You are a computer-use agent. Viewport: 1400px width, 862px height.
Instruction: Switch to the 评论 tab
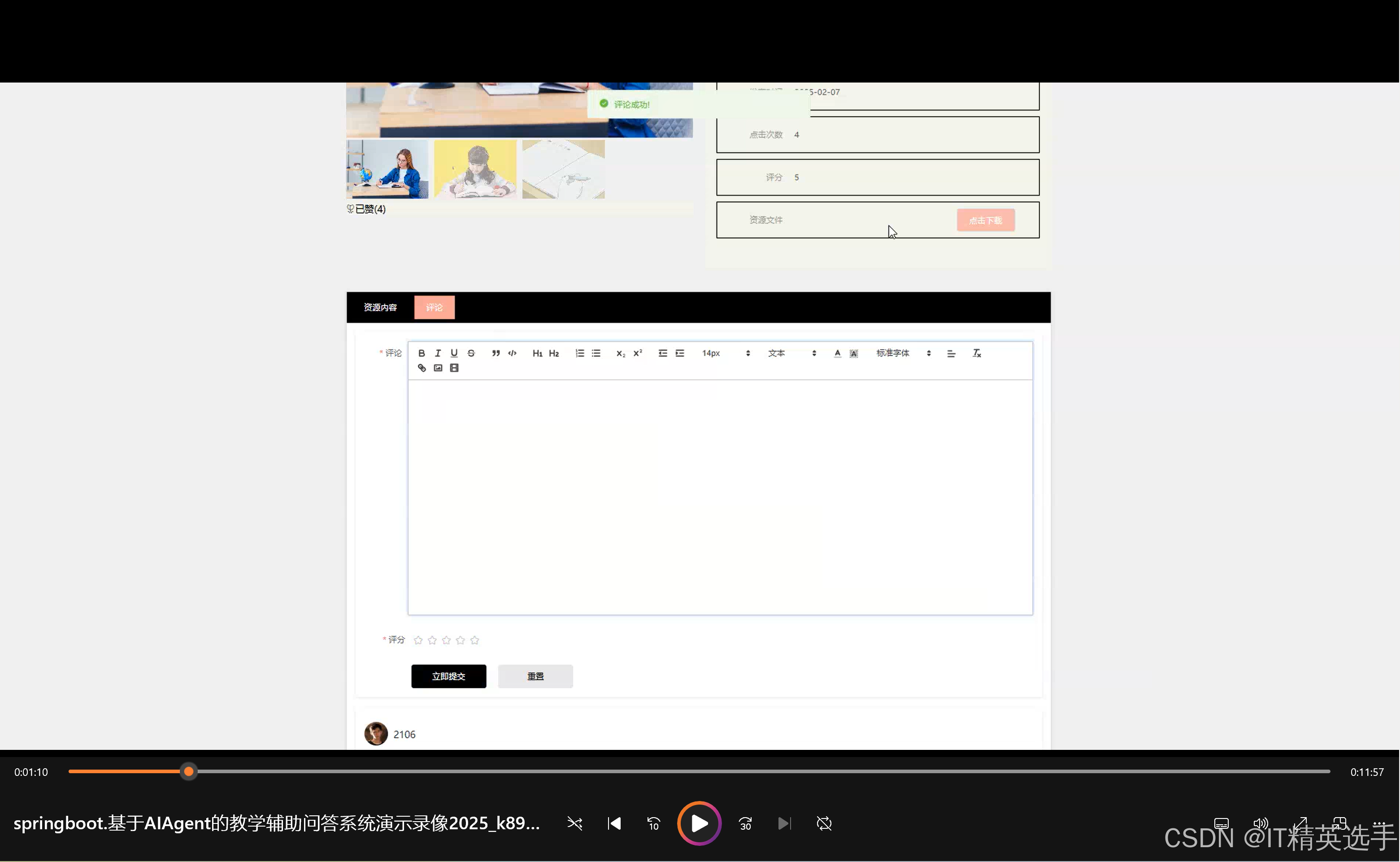coord(435,307)
